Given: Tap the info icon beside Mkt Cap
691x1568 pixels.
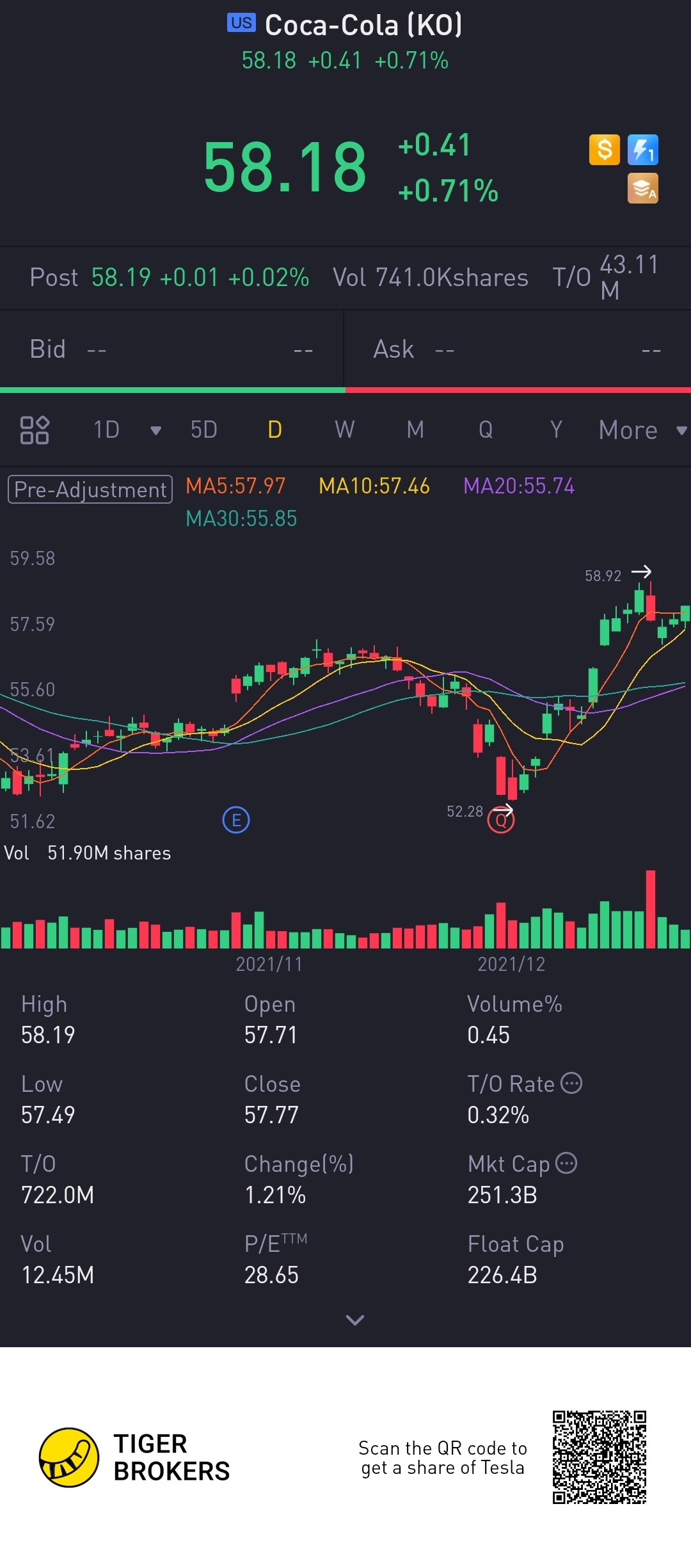Looking at the screenshot, I should point(566,1163).
